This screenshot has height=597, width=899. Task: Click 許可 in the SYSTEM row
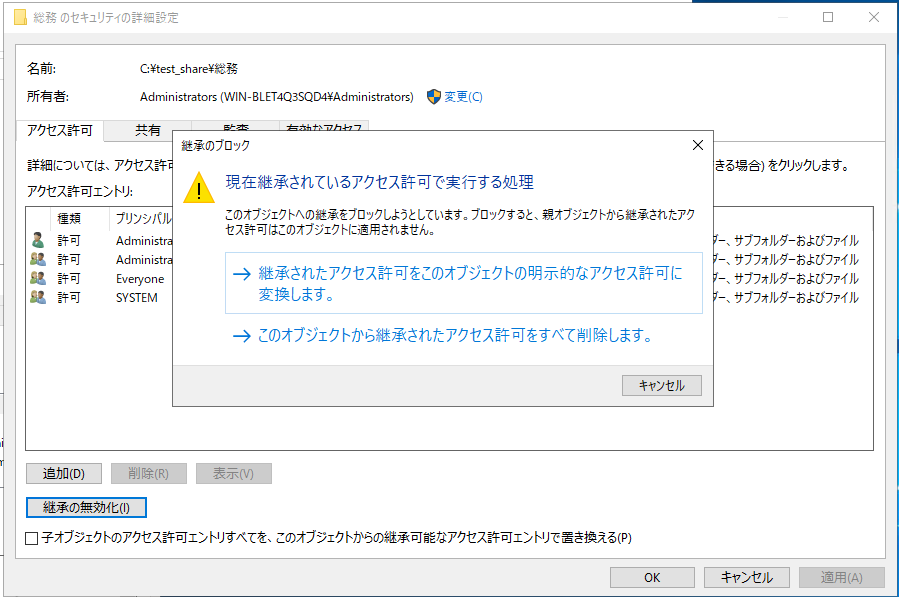(x=69, y=298)
